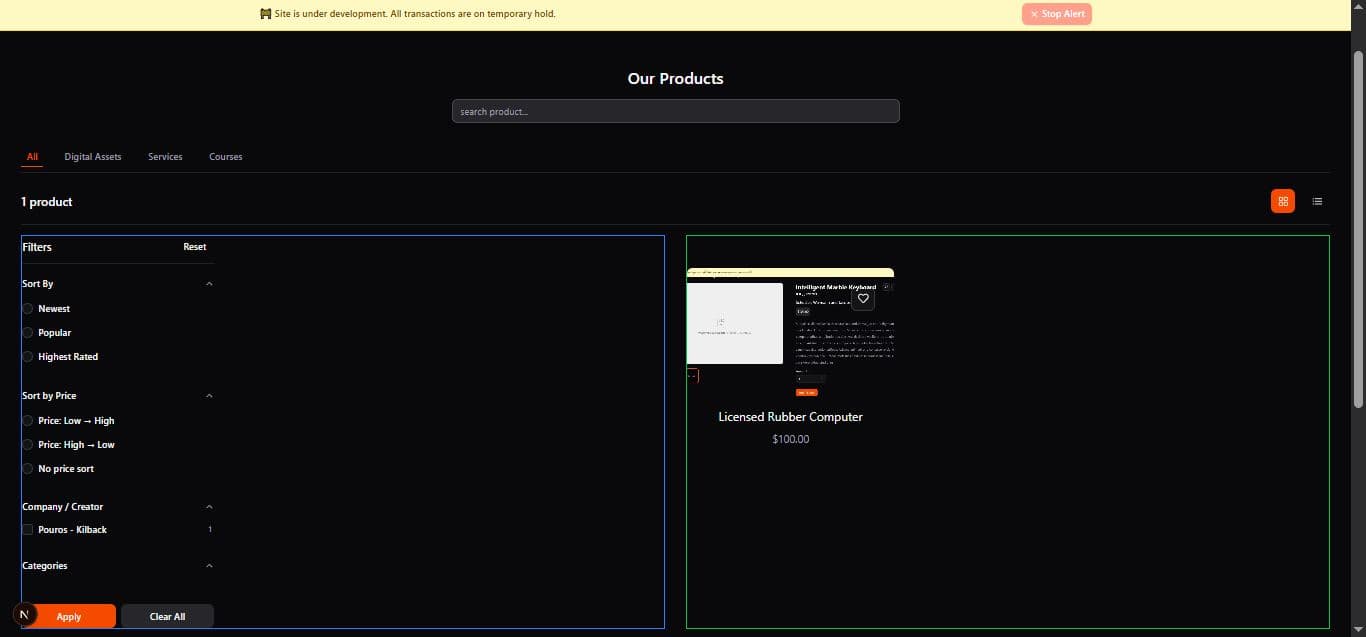Choose the No price sort option
Screen dimensions: 1366x637
(x=28, y=469)
